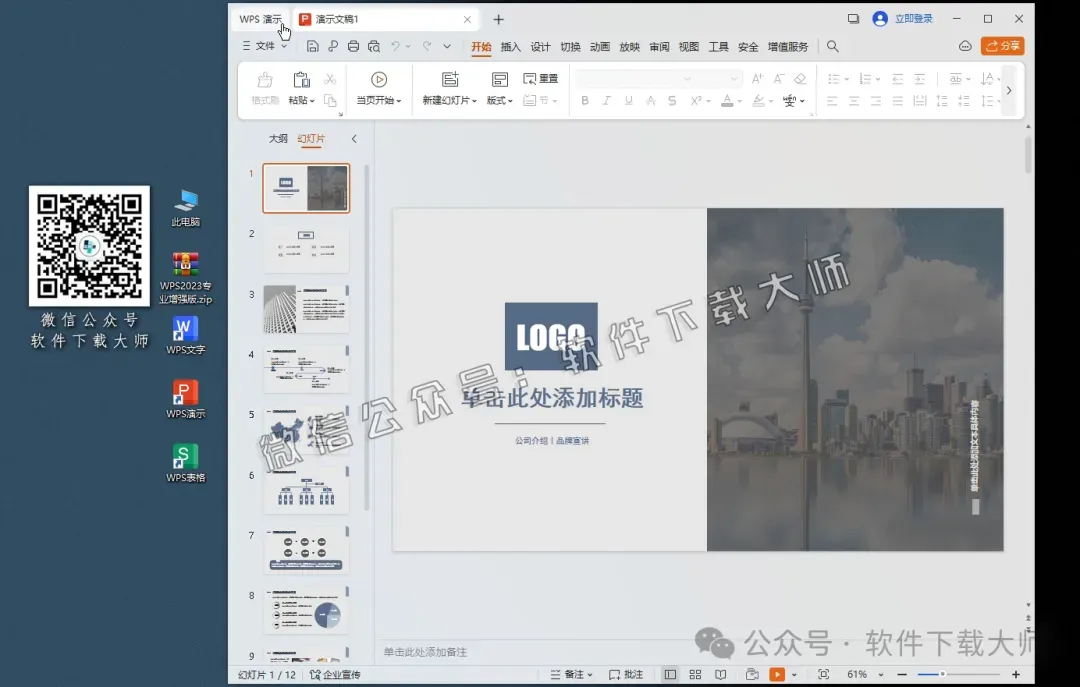Viewport: 1080px width, 687px height.
Task: Open the 设计 ribbon tab
Action: coord(540,47)
